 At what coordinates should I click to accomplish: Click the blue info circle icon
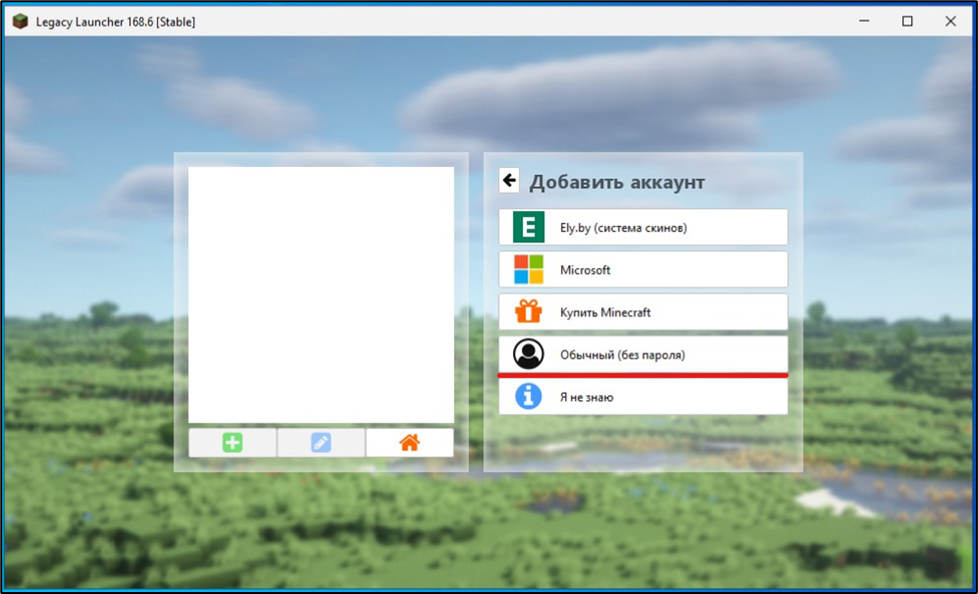(x=528, y=397)
